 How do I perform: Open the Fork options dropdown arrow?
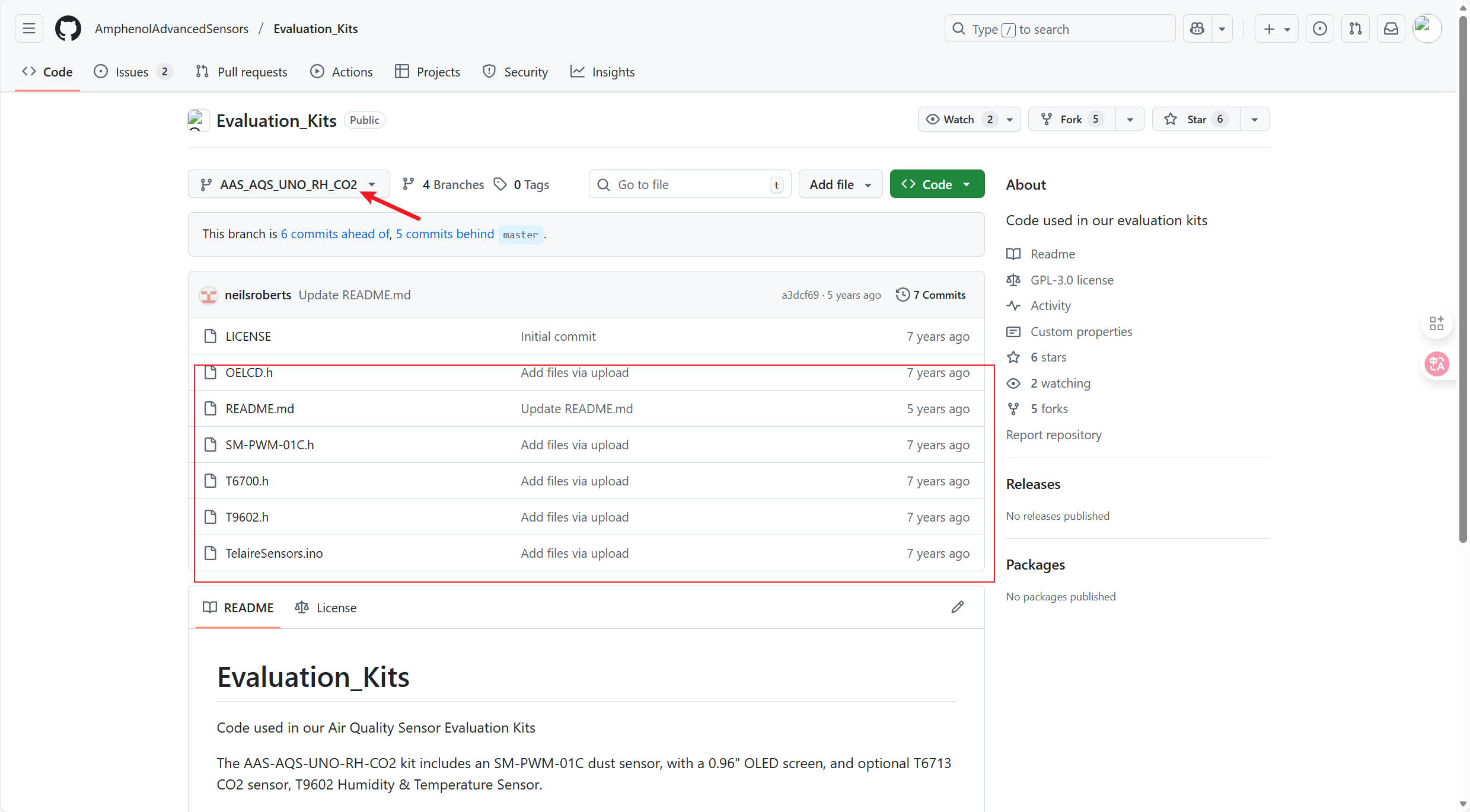point(1130,119)
